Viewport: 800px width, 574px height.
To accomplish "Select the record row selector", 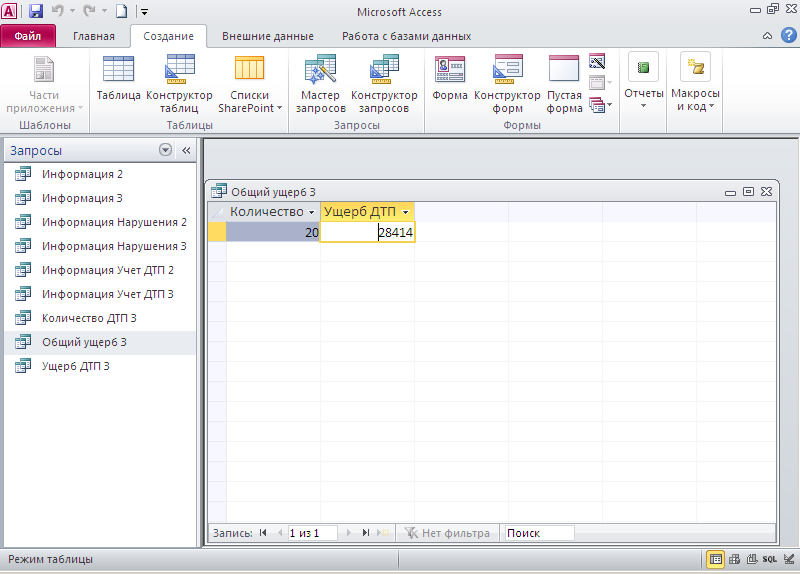I will [x=217, y=232].
